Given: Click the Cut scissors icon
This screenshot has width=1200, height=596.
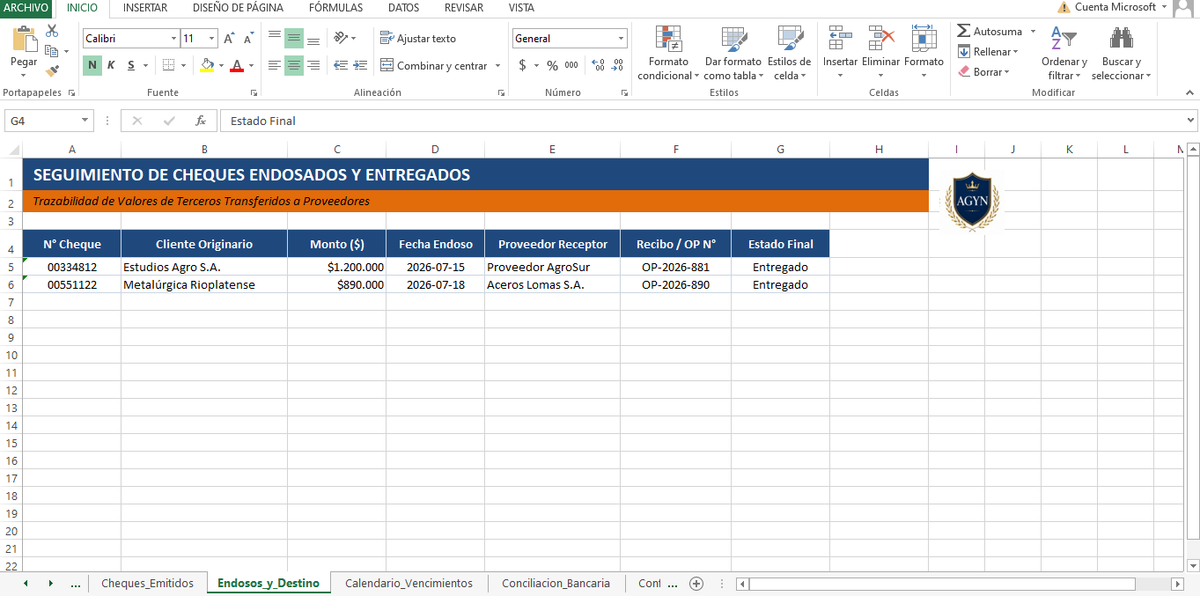Looking at the screenshot, I should point(52,31).
